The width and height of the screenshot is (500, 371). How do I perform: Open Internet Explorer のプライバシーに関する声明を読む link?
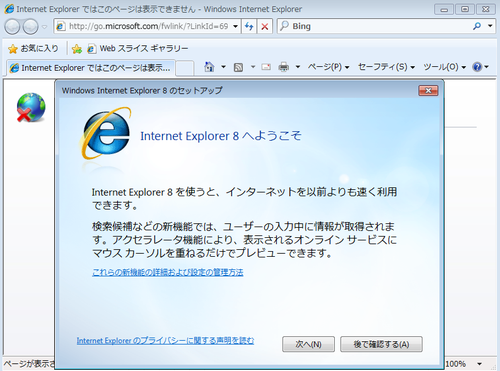coord(165,341)
